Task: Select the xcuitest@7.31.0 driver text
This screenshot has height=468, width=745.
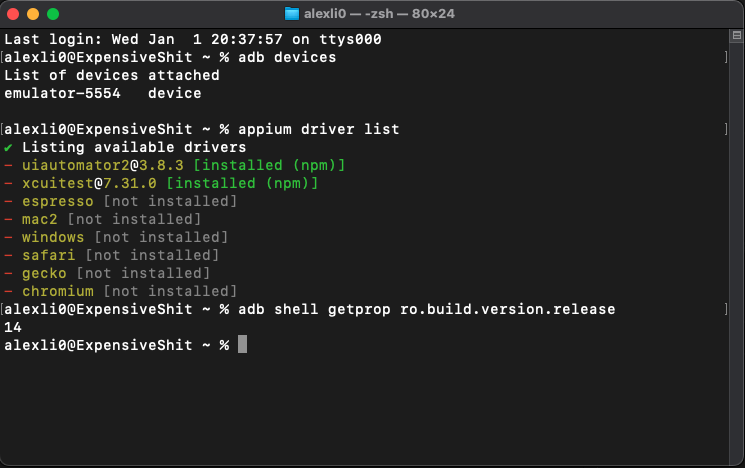Action: coord(89,183)
